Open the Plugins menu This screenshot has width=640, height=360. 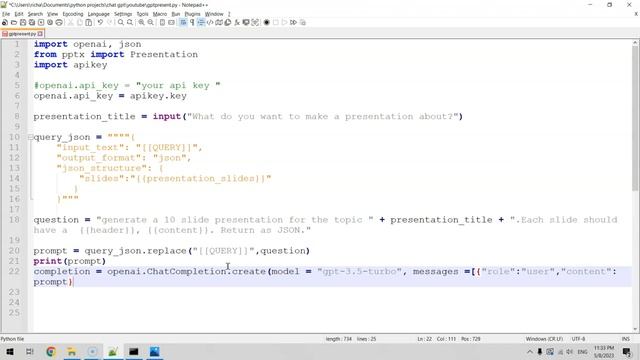[192, 14]
